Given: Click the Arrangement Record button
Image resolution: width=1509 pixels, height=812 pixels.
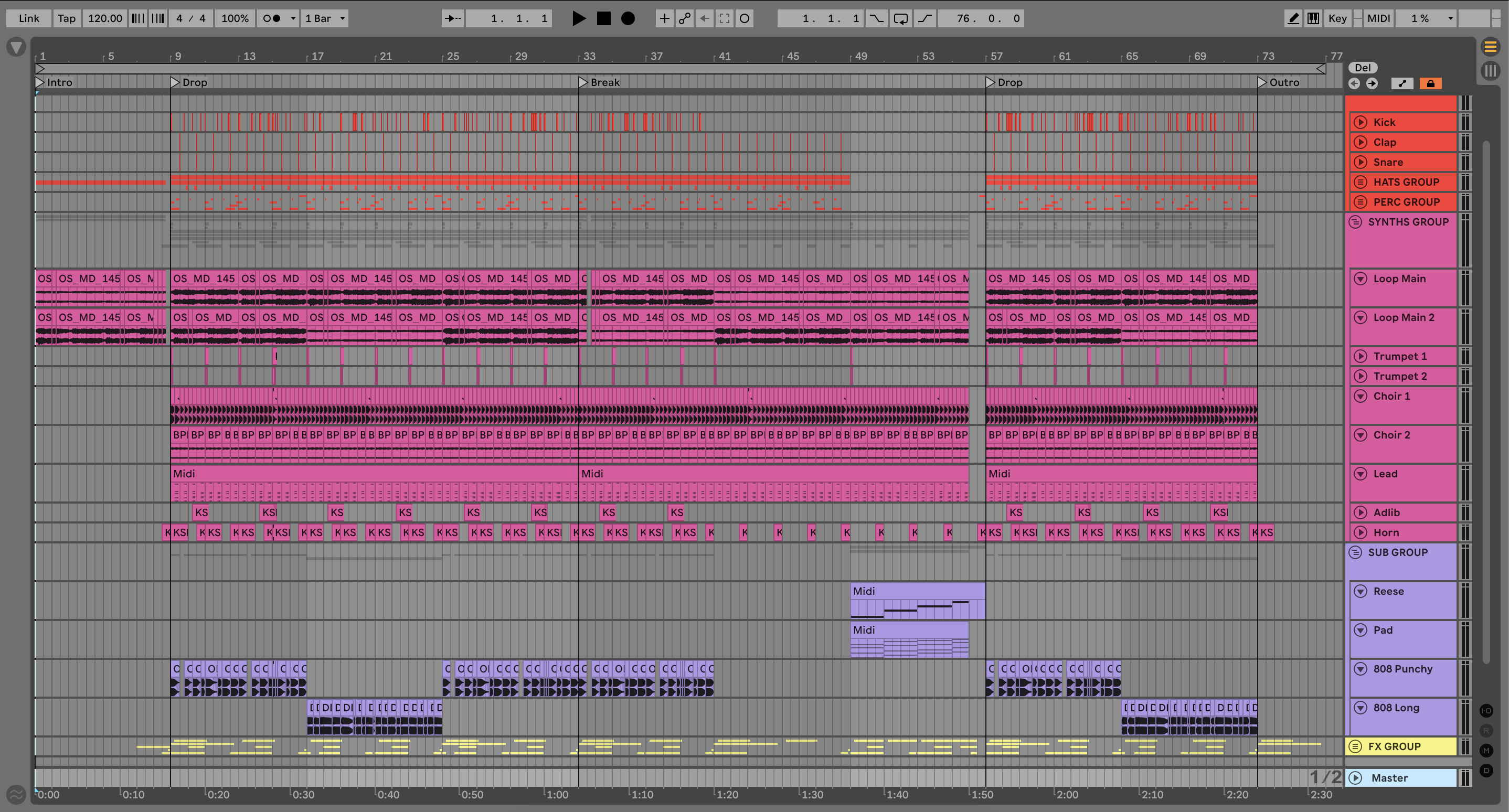Looking at the screenshot, I should pos(628,18).
